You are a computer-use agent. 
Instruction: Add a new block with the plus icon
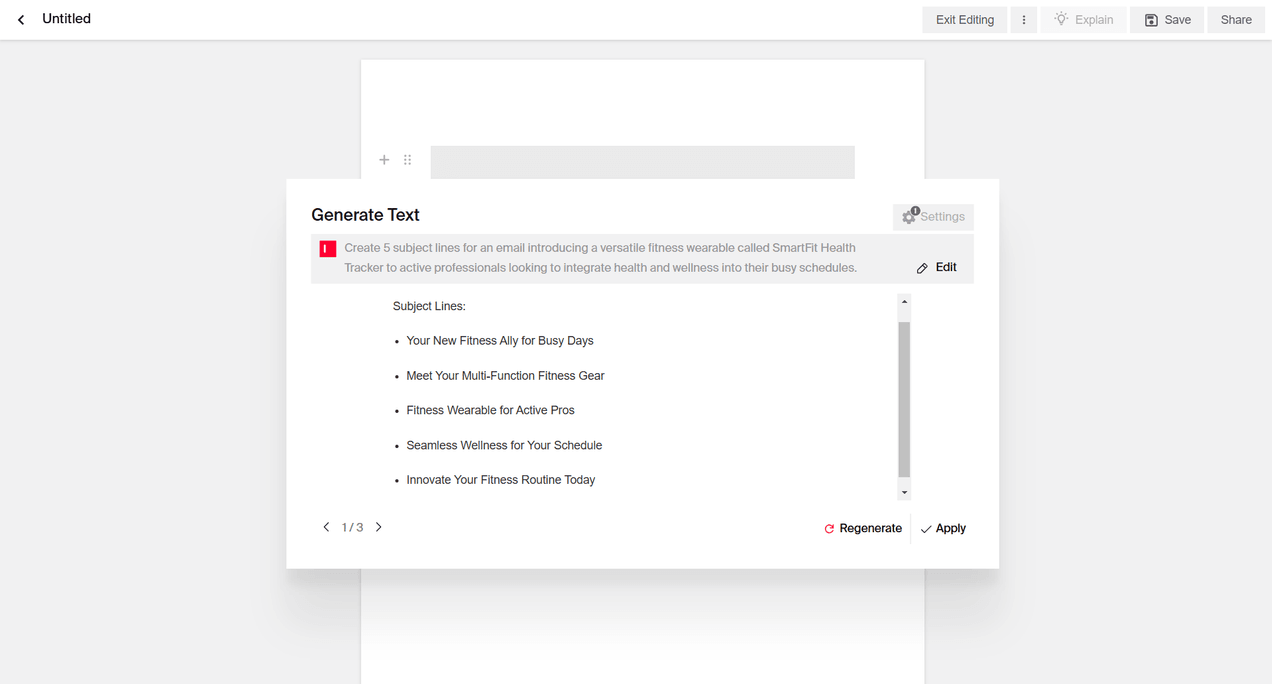point(384,160)
